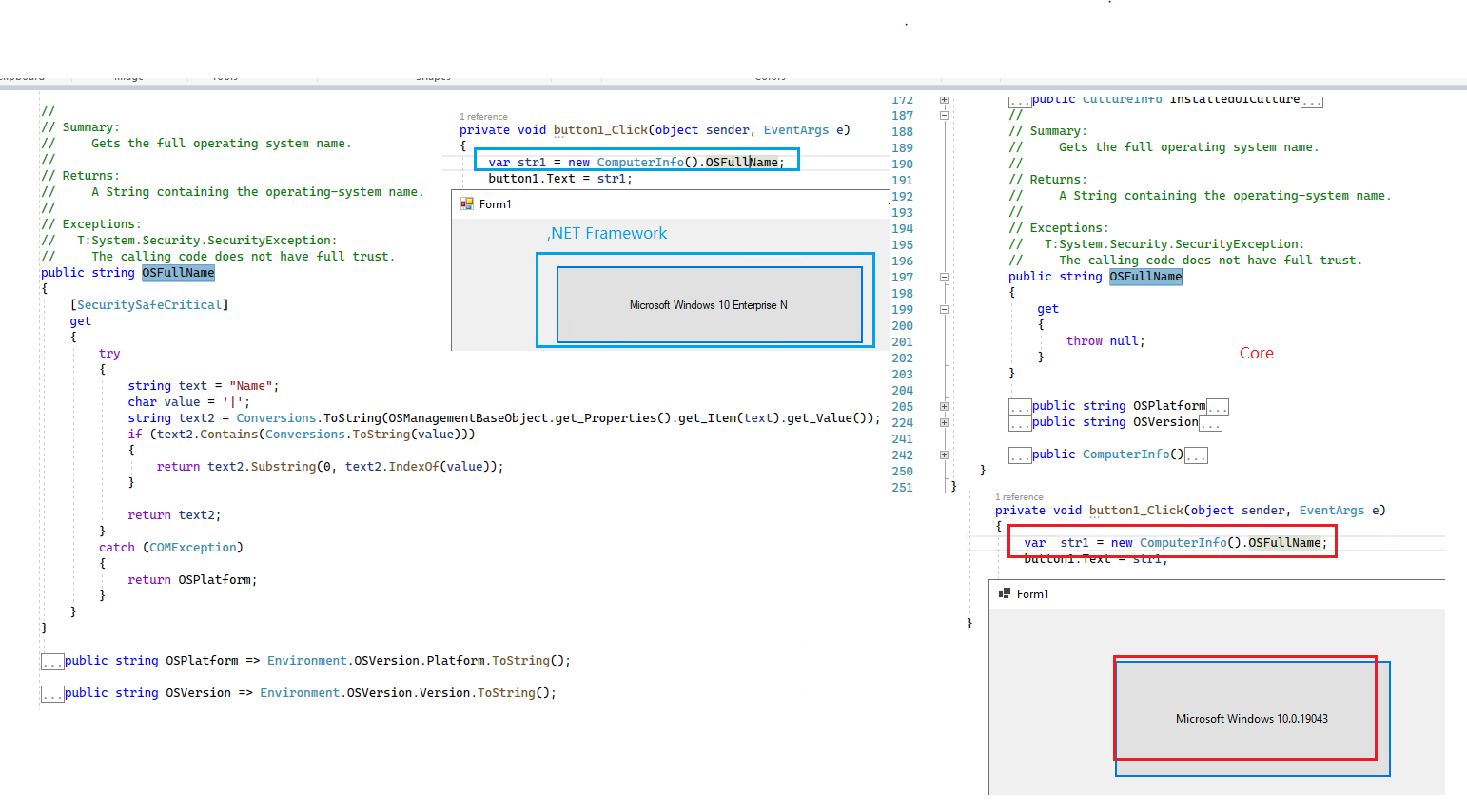Expand the folded code region at line 205
The image size is (1467, 812).
pos(942,406)
